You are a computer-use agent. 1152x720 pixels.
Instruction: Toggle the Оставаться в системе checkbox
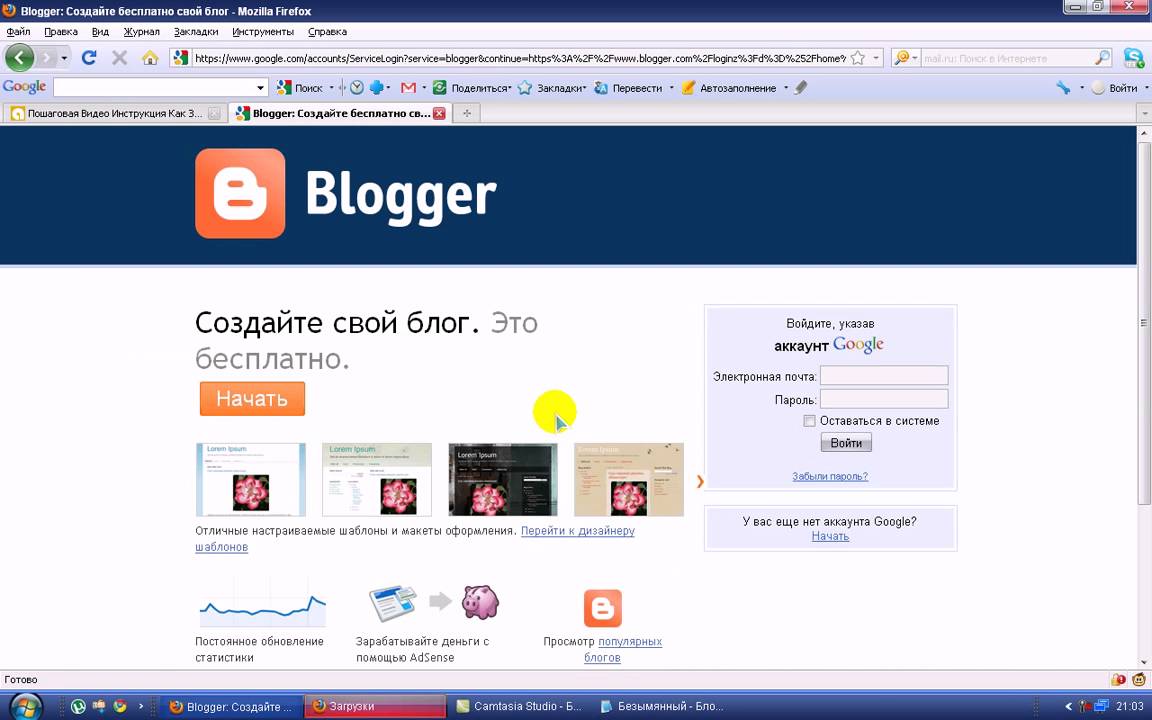pos(809,421)
